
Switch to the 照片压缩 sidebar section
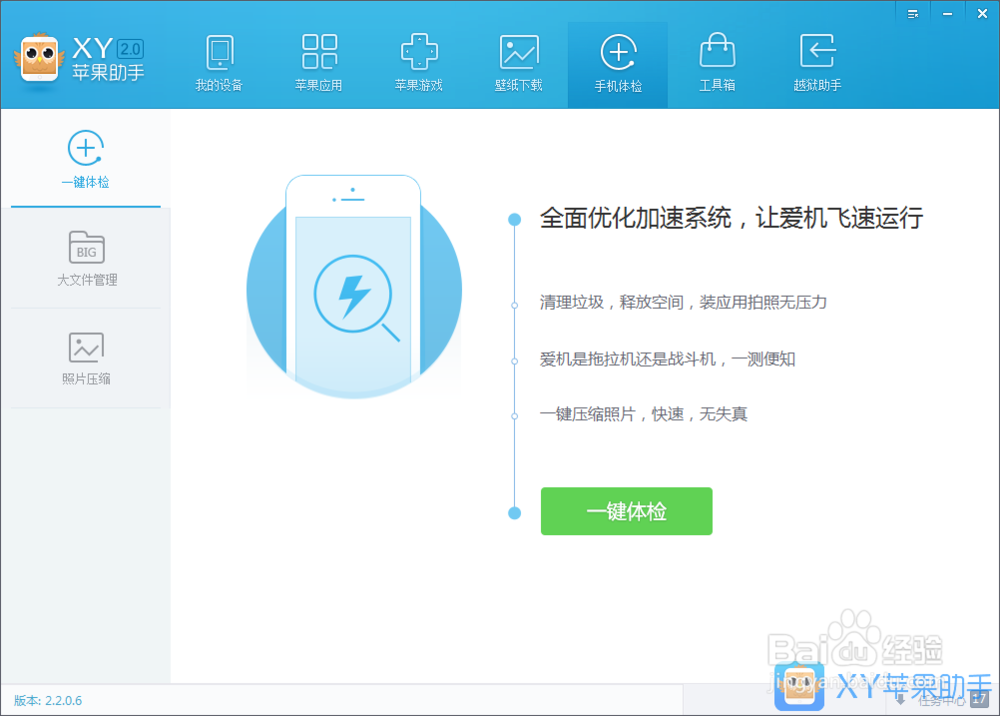[85, 358]
